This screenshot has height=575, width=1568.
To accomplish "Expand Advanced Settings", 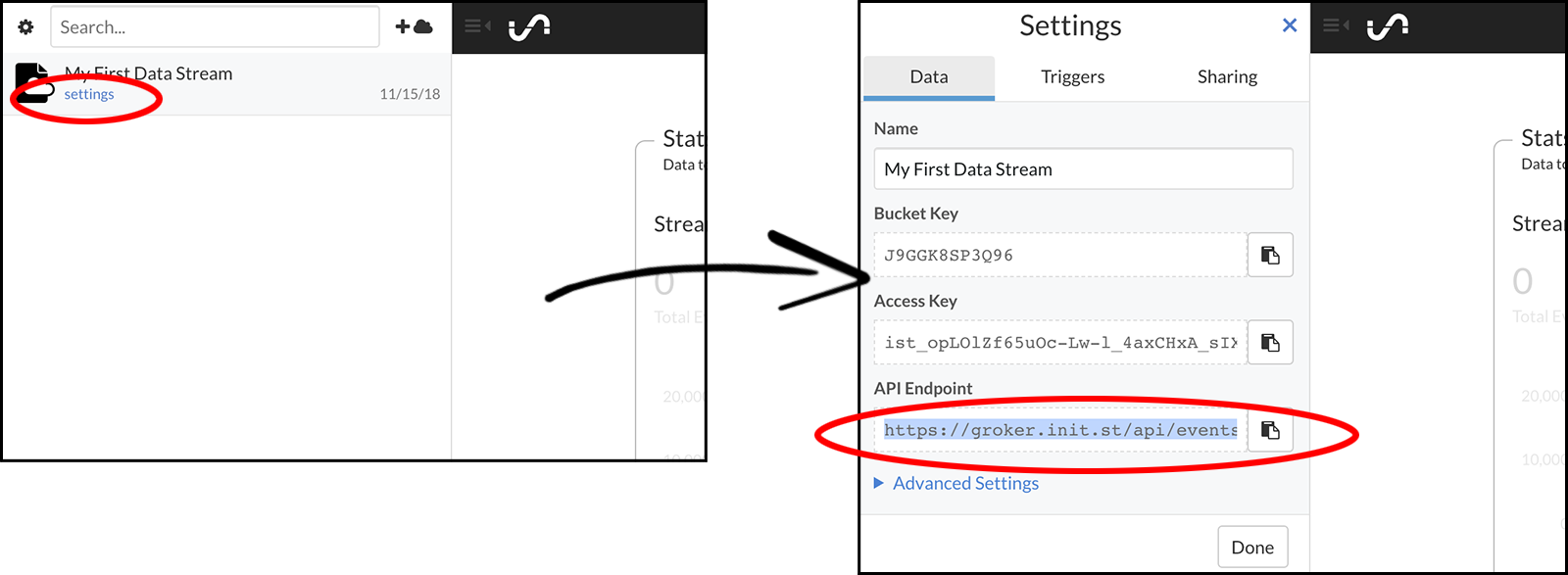I will [964, 483].
